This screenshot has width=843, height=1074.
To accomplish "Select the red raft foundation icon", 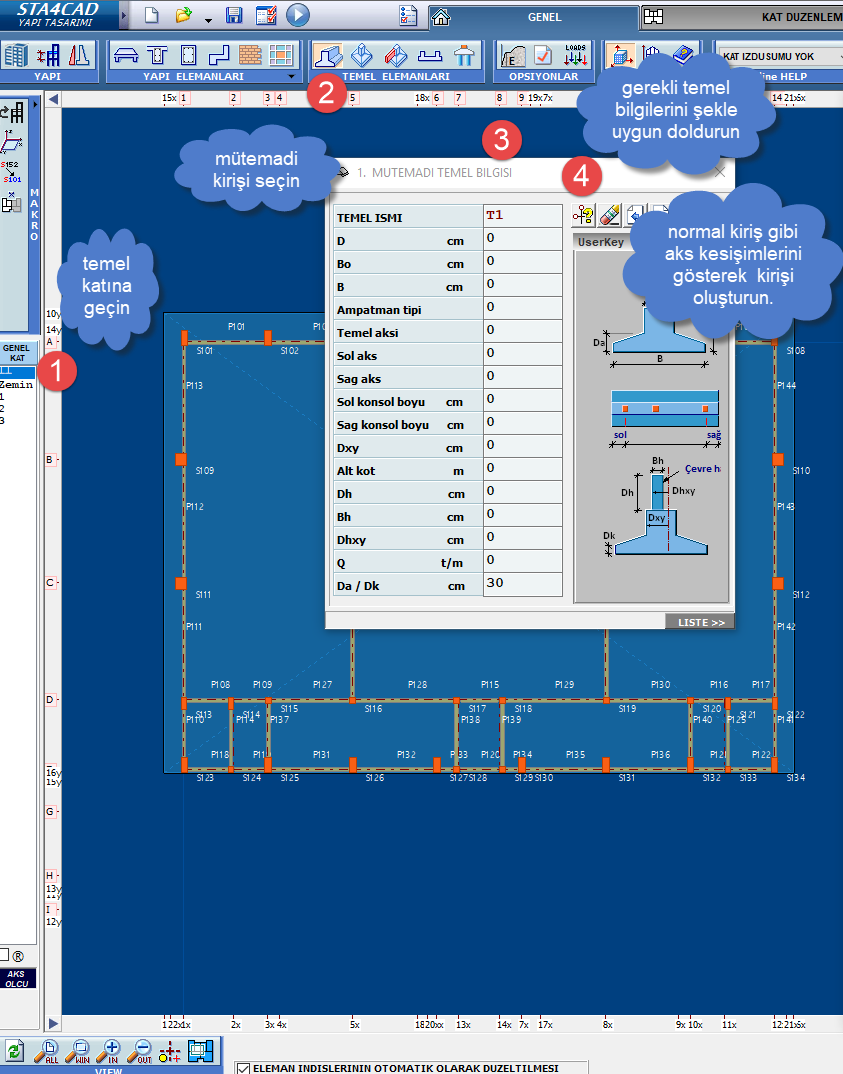I will [x=396, y=55].
